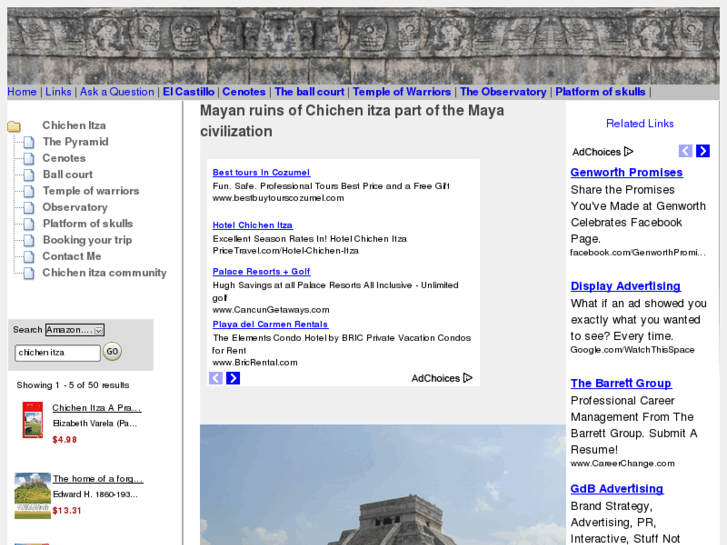Open Palace Resorts + Golf ad link

click(261, 271)
